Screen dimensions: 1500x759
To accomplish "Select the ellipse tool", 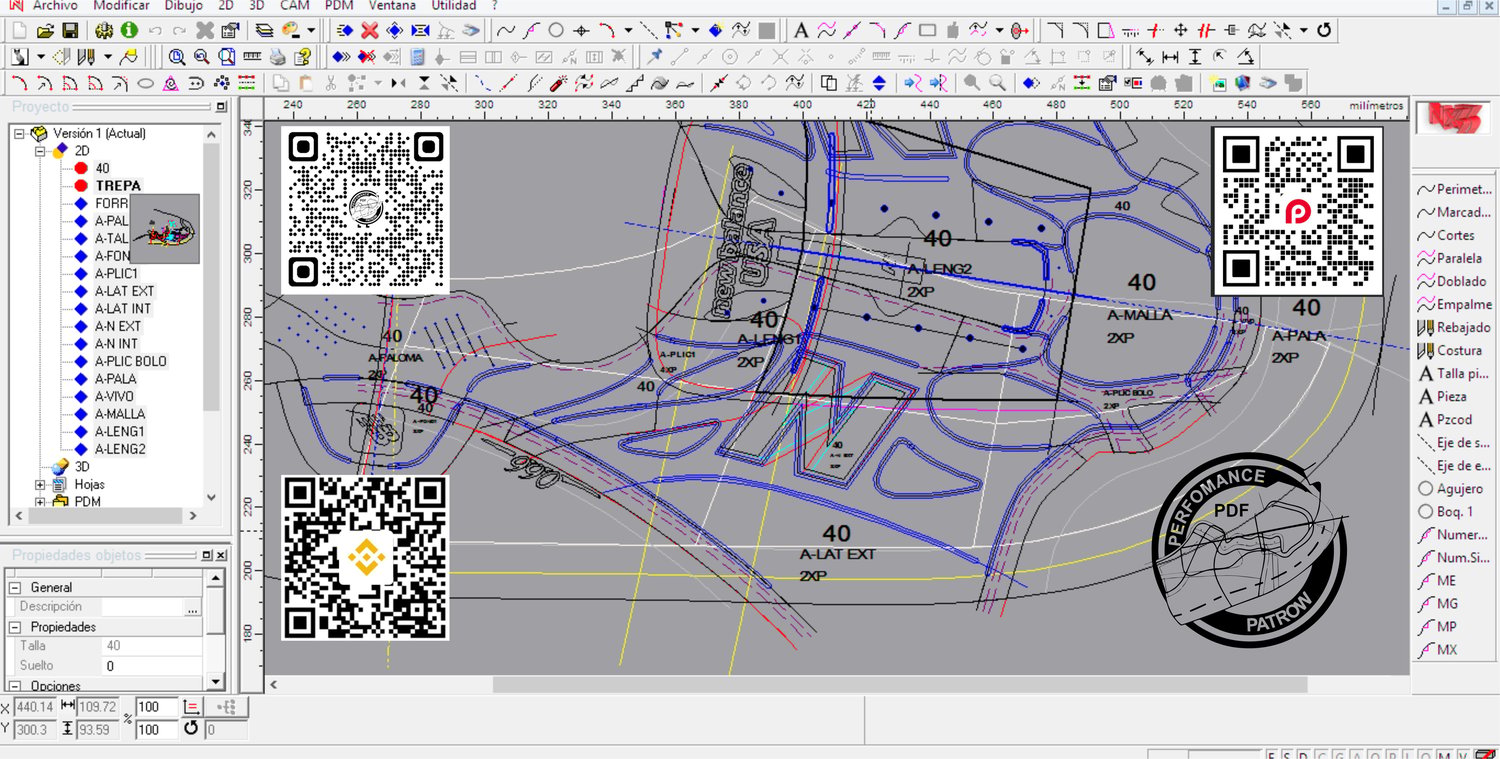I will (x=145, y=83).
